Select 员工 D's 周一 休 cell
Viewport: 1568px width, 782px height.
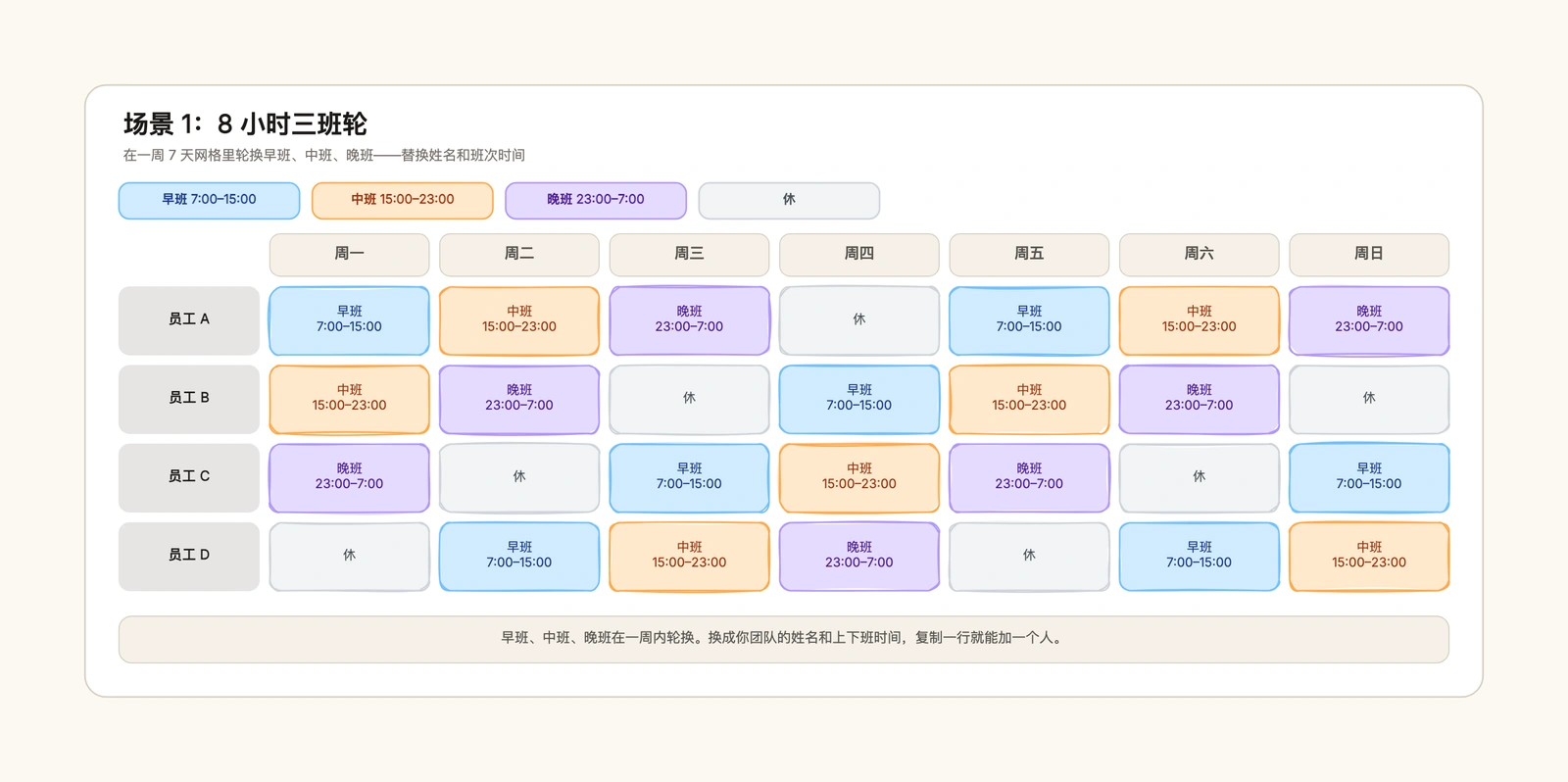349,556
